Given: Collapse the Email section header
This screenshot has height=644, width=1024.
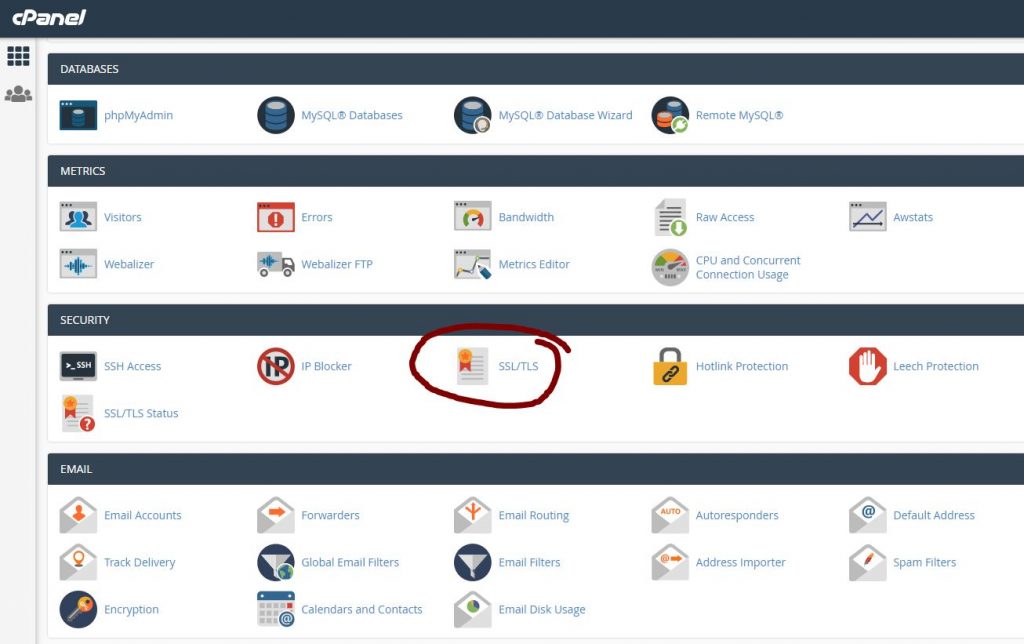Looking at the screenshot, I should pyautogui.click(x=536, y=469).
